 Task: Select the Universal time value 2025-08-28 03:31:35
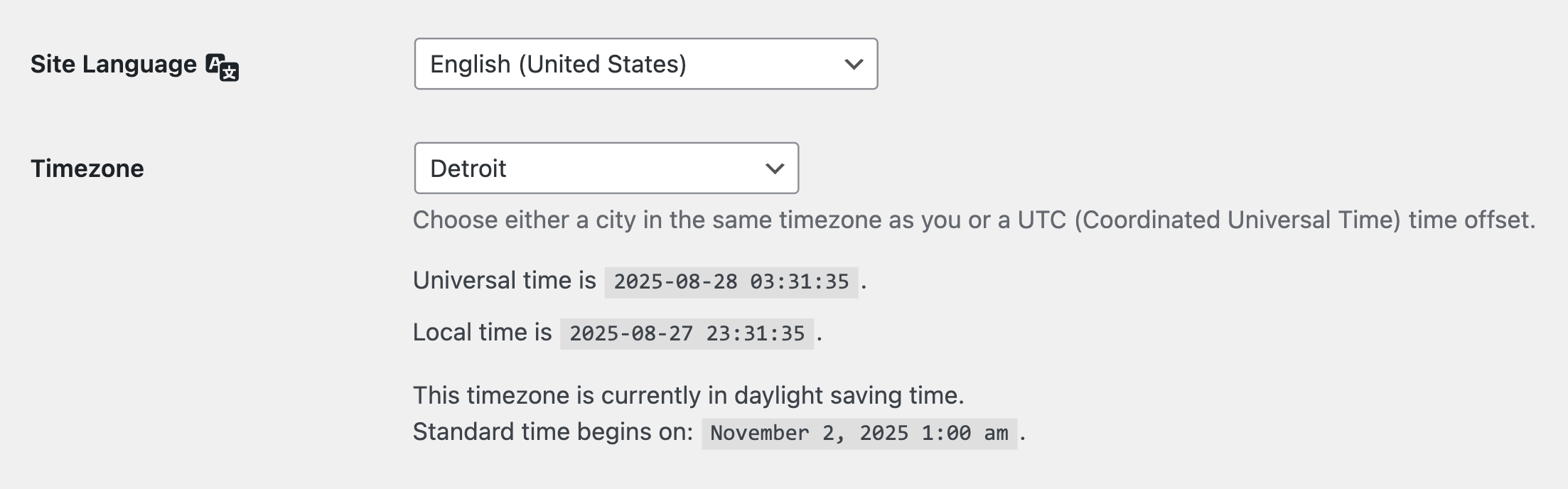click(731, 282)
